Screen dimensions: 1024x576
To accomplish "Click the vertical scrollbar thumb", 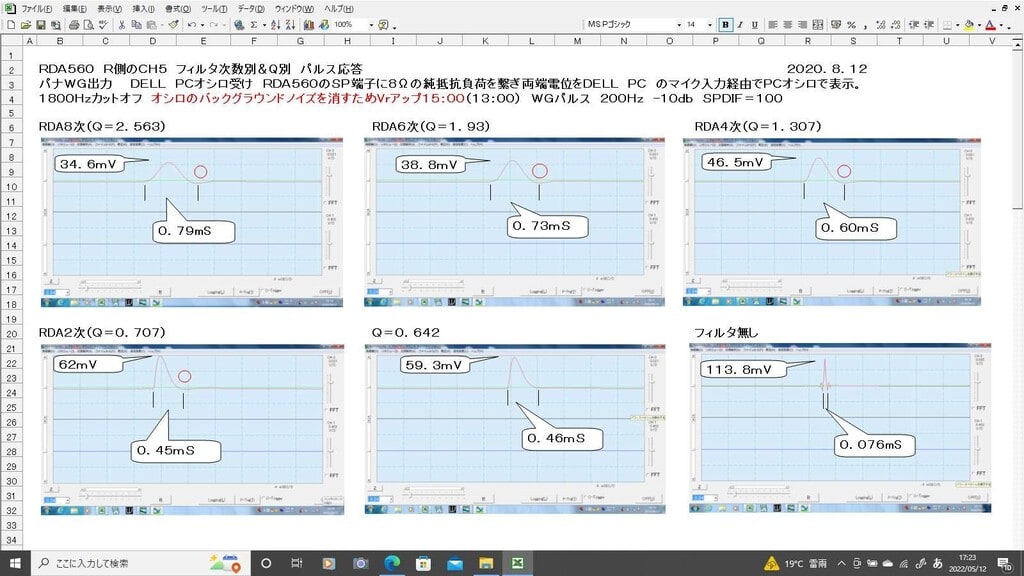I will [1017, 131].
